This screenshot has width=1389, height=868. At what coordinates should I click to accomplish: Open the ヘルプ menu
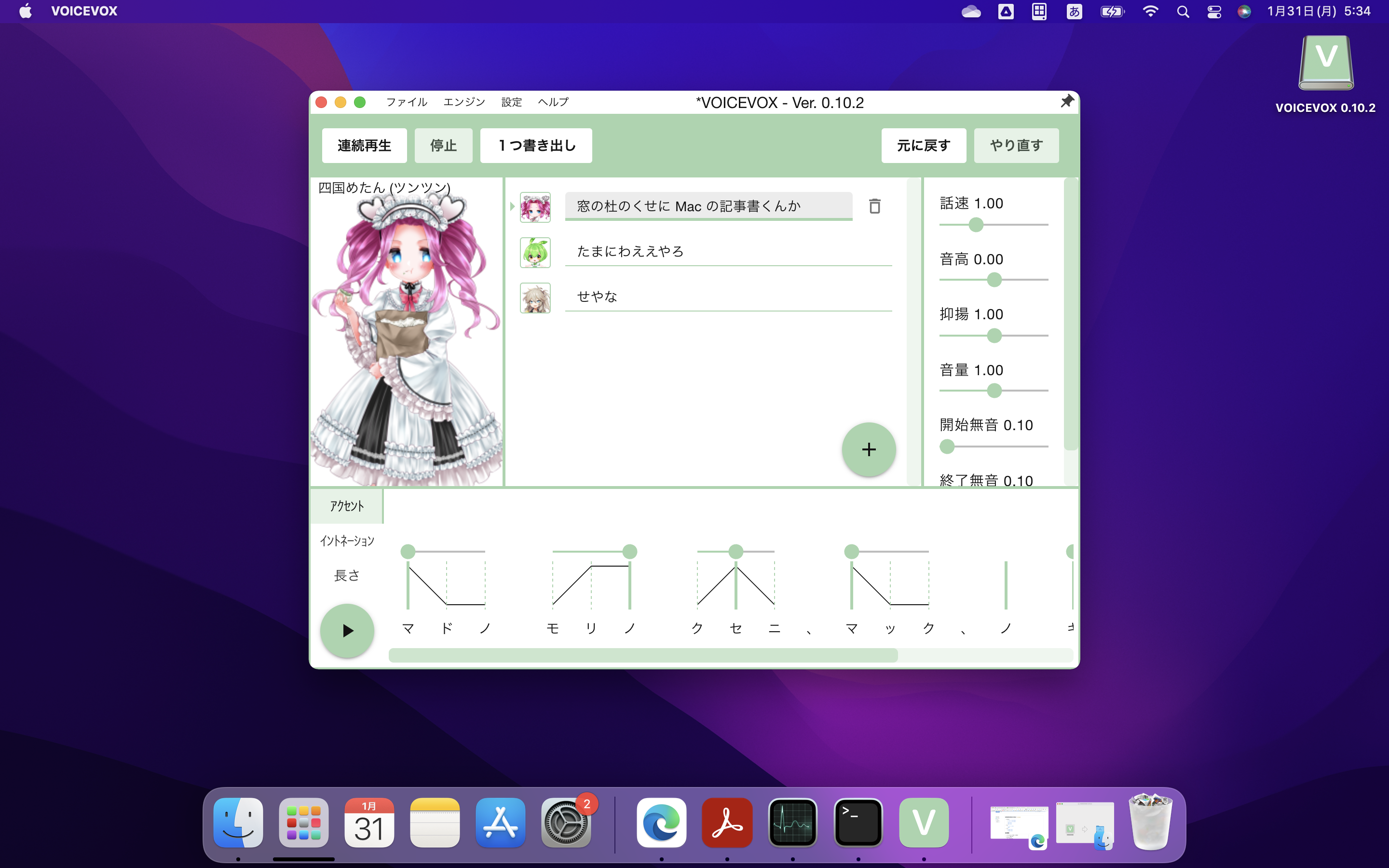553,102
